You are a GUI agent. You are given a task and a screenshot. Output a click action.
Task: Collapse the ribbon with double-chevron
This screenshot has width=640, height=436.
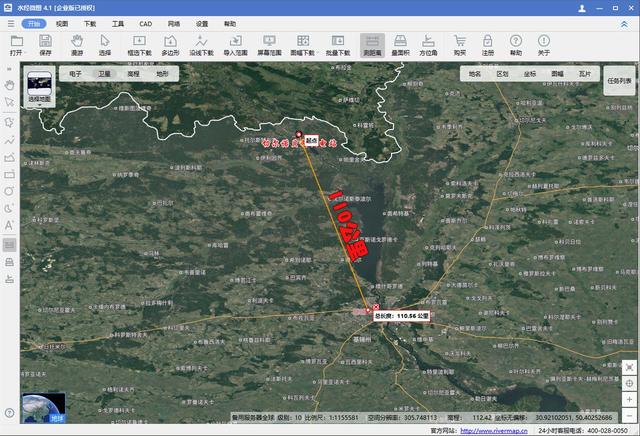624,24
